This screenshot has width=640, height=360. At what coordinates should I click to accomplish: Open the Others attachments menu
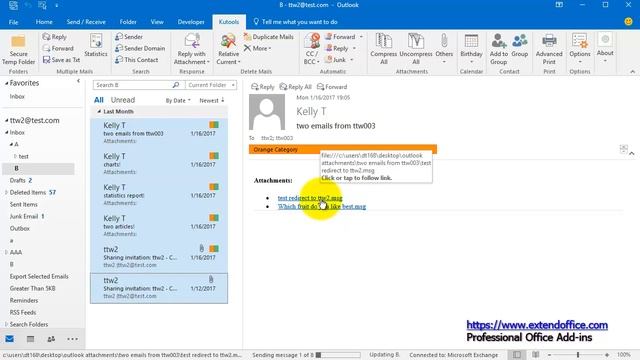(444, 49)
